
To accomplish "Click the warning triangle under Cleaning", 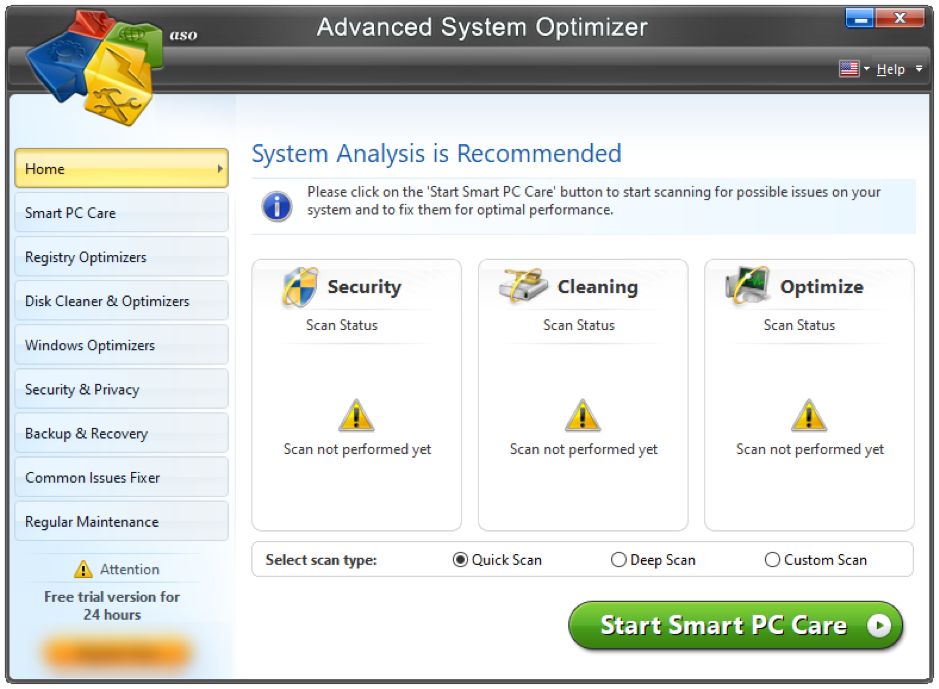I will pyautogui.click(x=583, y=415).
